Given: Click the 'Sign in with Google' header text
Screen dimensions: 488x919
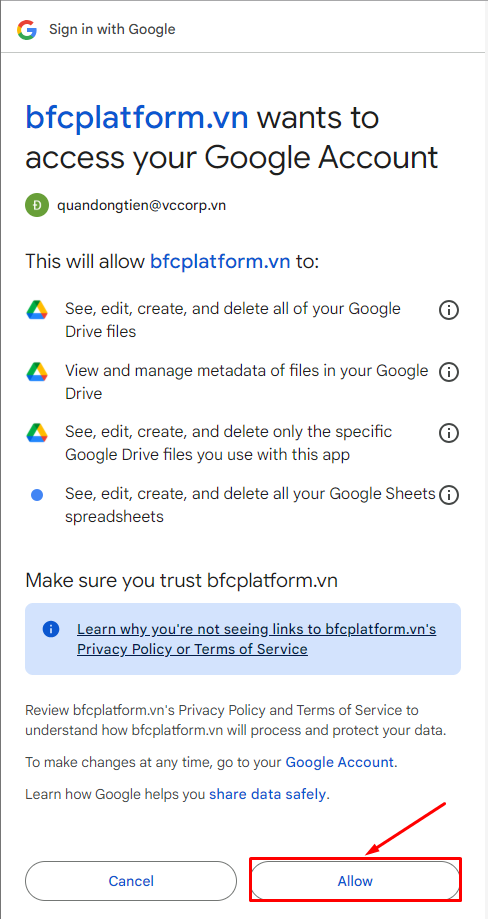Looking at the screenshot, I should [x=112, y=29].
